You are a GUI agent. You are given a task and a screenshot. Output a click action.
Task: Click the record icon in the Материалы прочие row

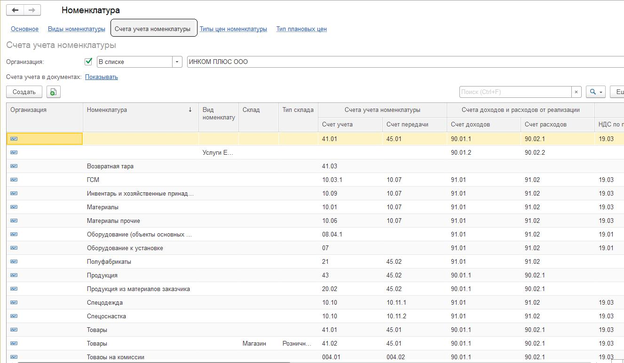[14, 221]
